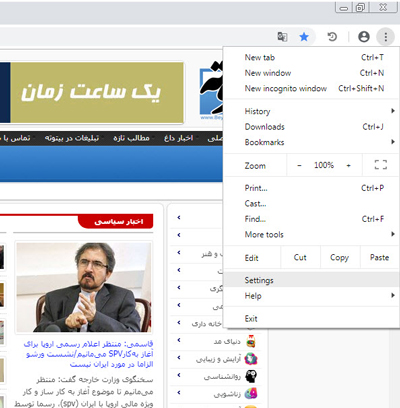This screenshot has height=408, width=400.
Task: Restore down the browser window
Action: pyautogui.click(x=360, y=7)
